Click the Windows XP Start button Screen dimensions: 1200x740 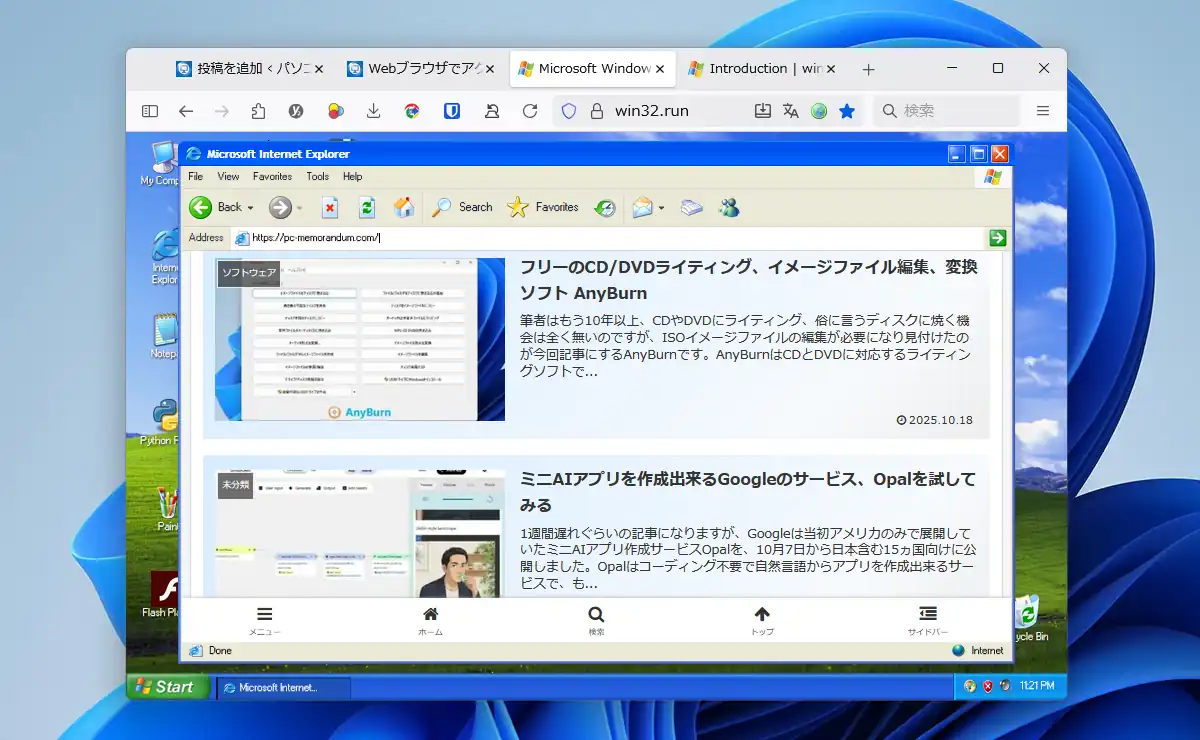[168, 687]
